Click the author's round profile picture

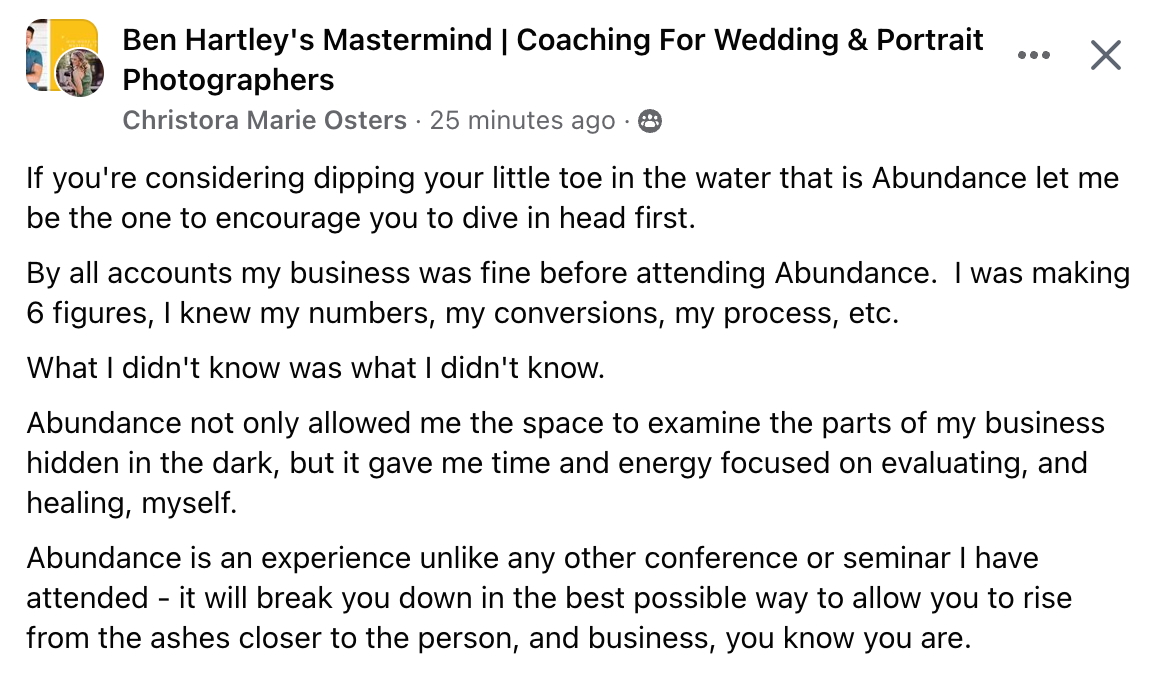click(81, 74)
